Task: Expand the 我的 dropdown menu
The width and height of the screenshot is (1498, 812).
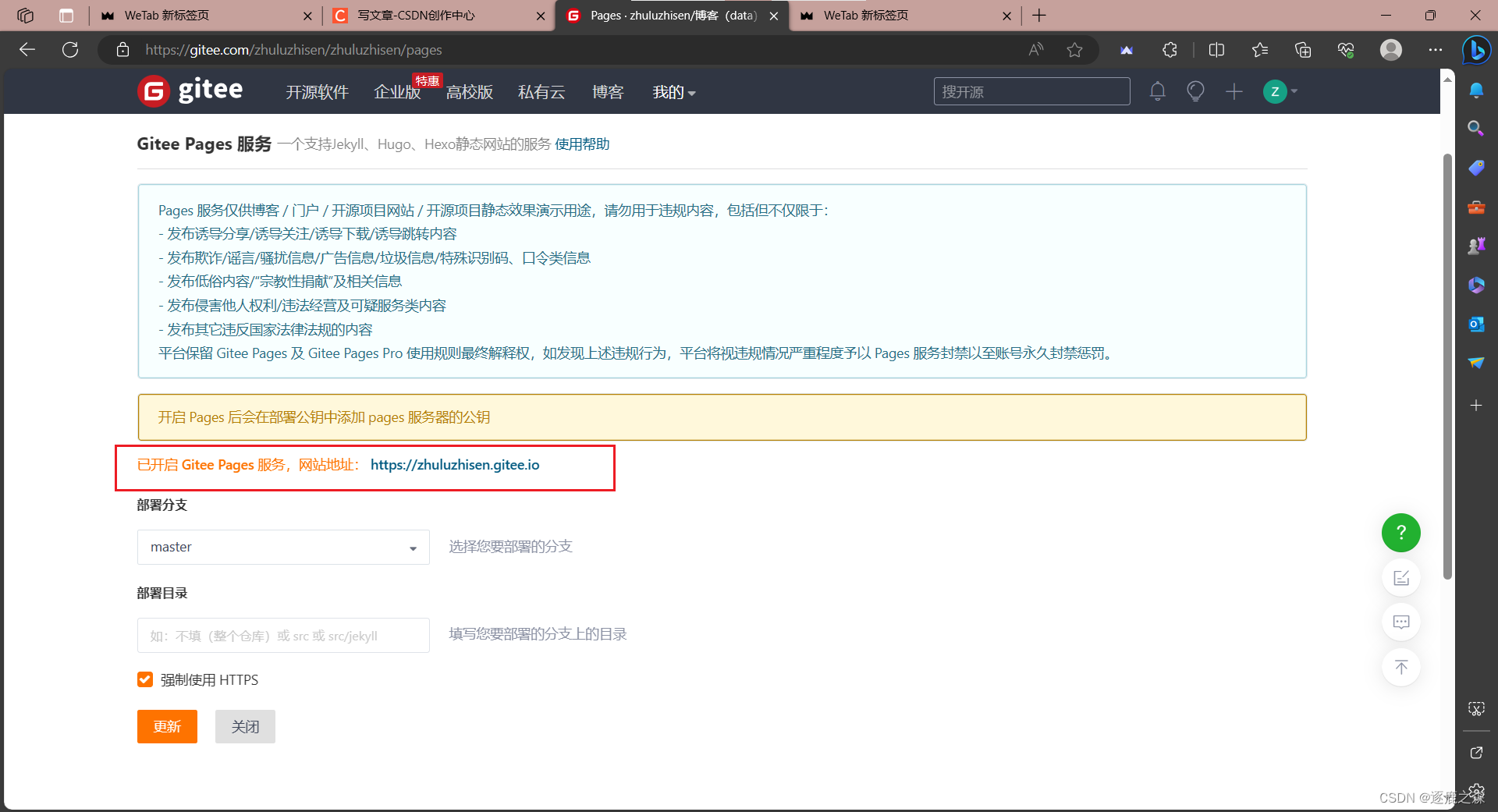Action: click(x=673, y=92)
